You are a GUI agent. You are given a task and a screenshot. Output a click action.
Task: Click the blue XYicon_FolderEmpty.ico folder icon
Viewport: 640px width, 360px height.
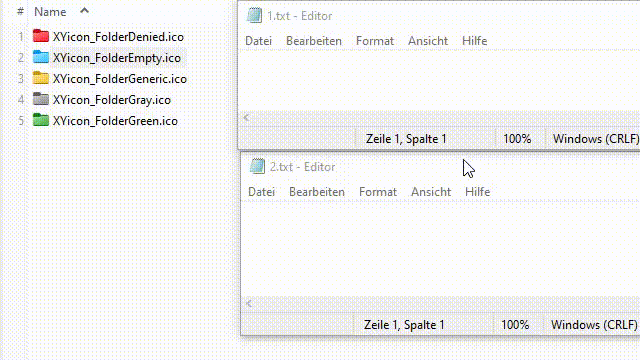tap(41, 57)
